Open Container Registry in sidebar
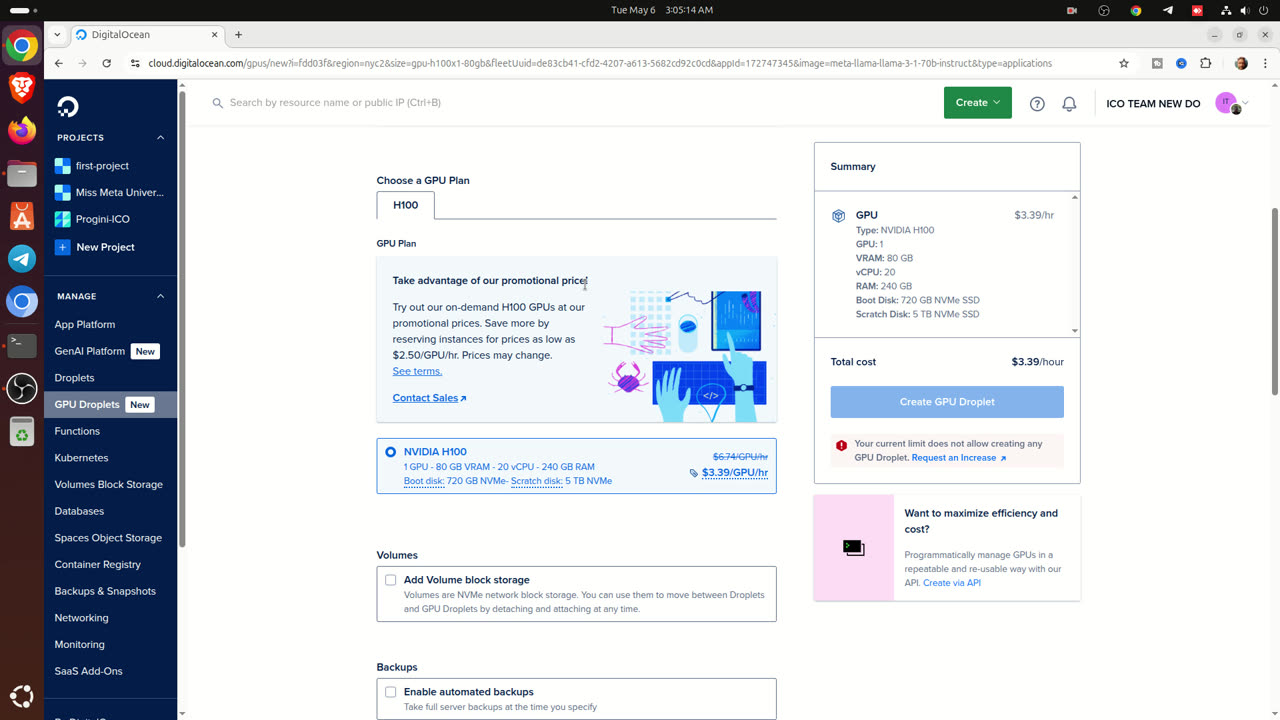The width and height of the screenshot is (1280, 720). (x=98, y=564)
